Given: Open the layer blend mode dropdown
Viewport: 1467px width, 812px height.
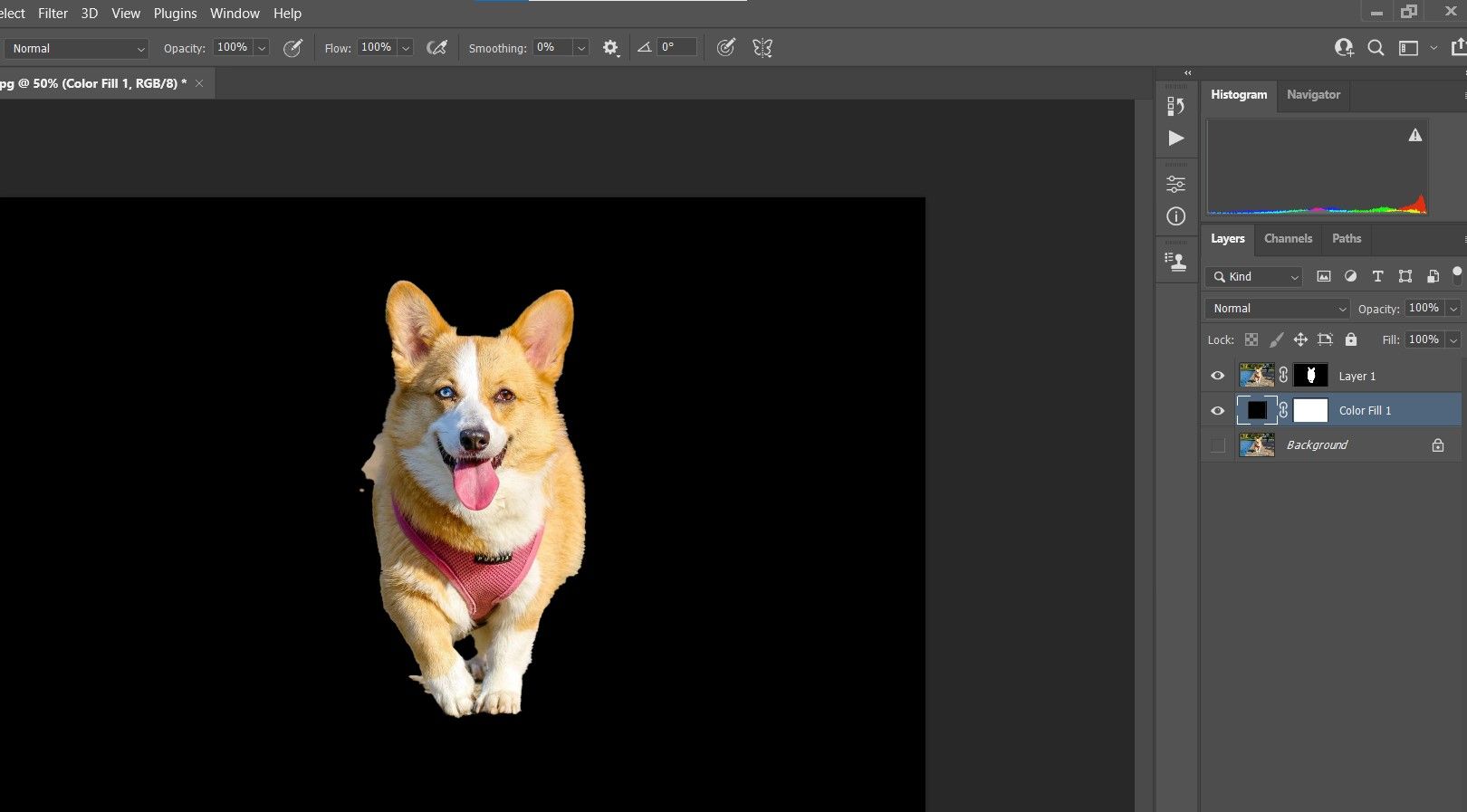Looking at the screenshot, I should (x=1277, y=309).
